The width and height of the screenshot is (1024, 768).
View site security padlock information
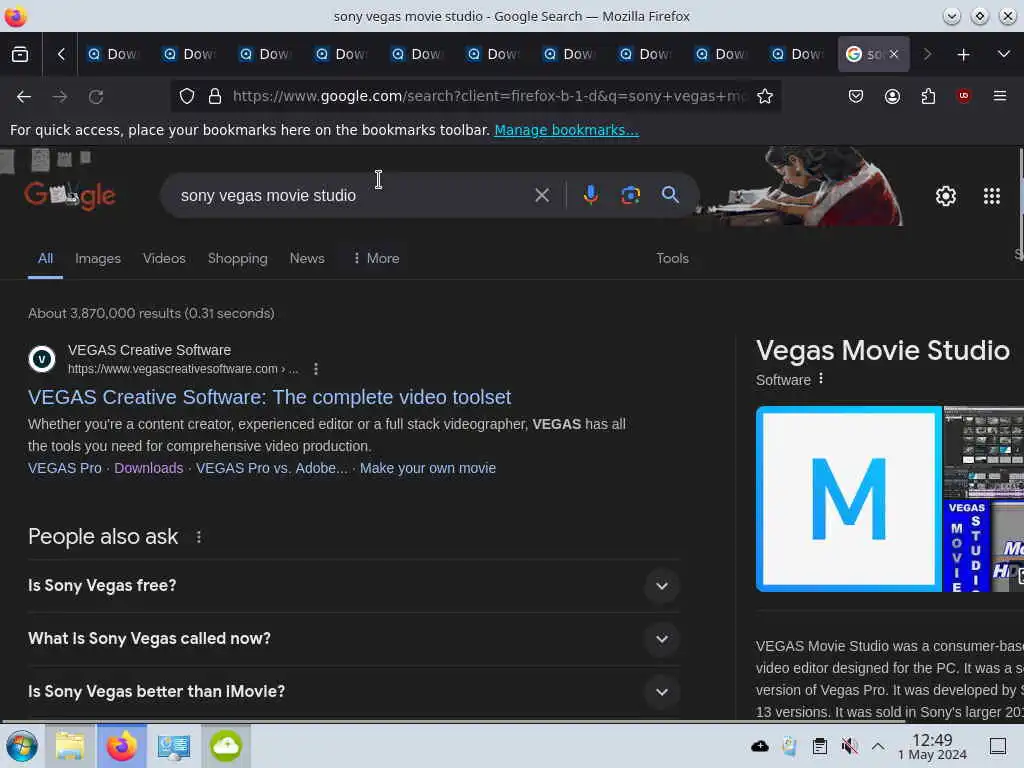215,97
